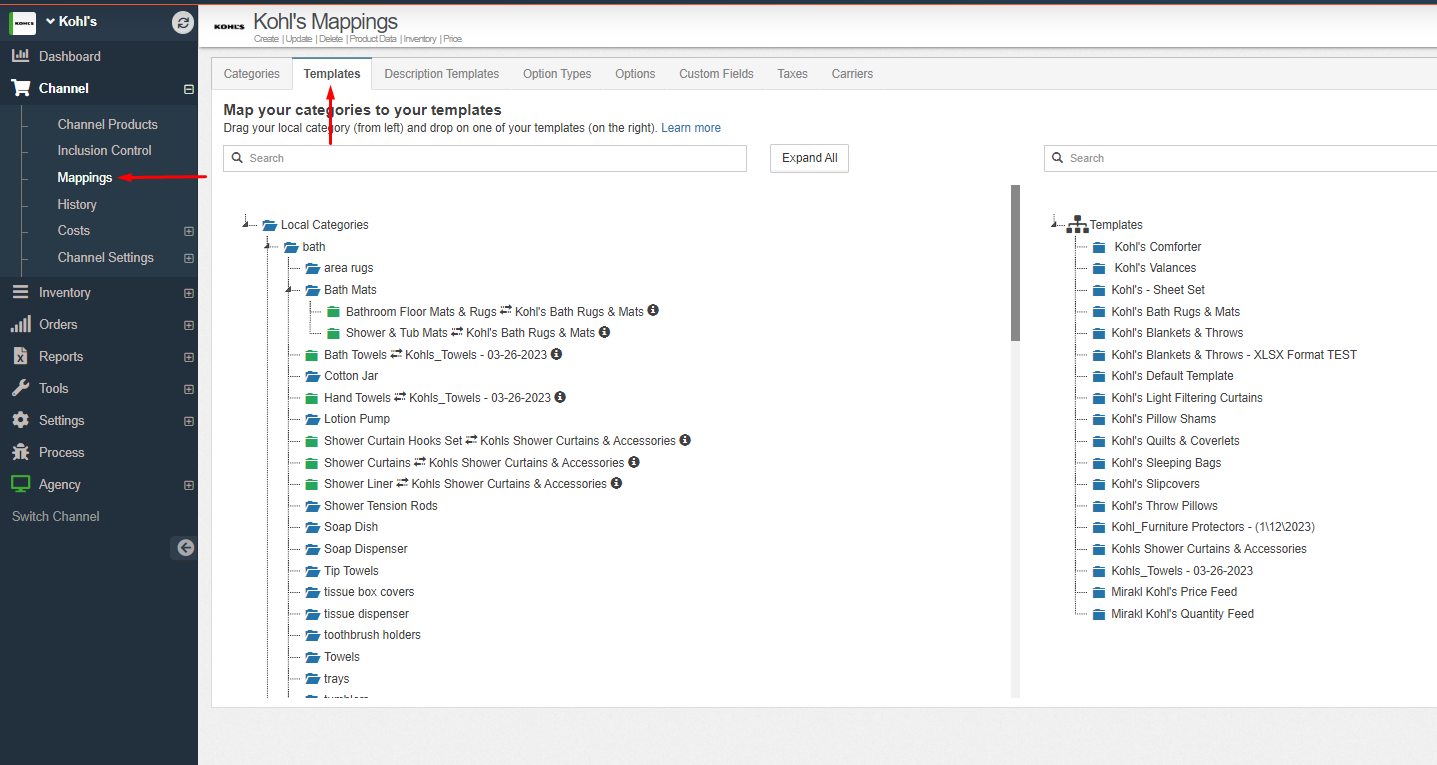Click the Channel shopping cart icon

[x=20, y=88]
